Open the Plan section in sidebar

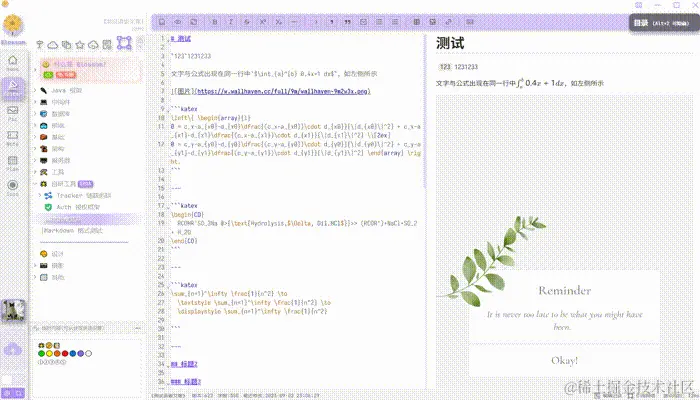(12, 163)
